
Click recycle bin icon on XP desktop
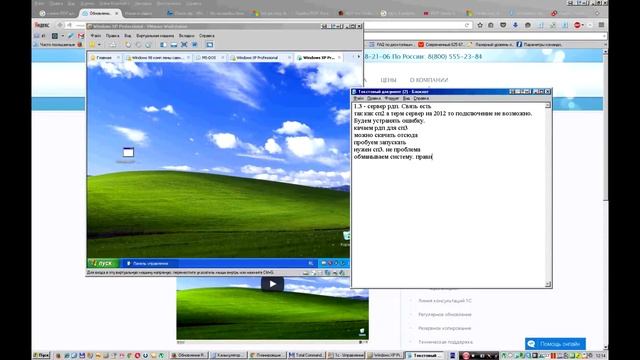click(346, 236)
